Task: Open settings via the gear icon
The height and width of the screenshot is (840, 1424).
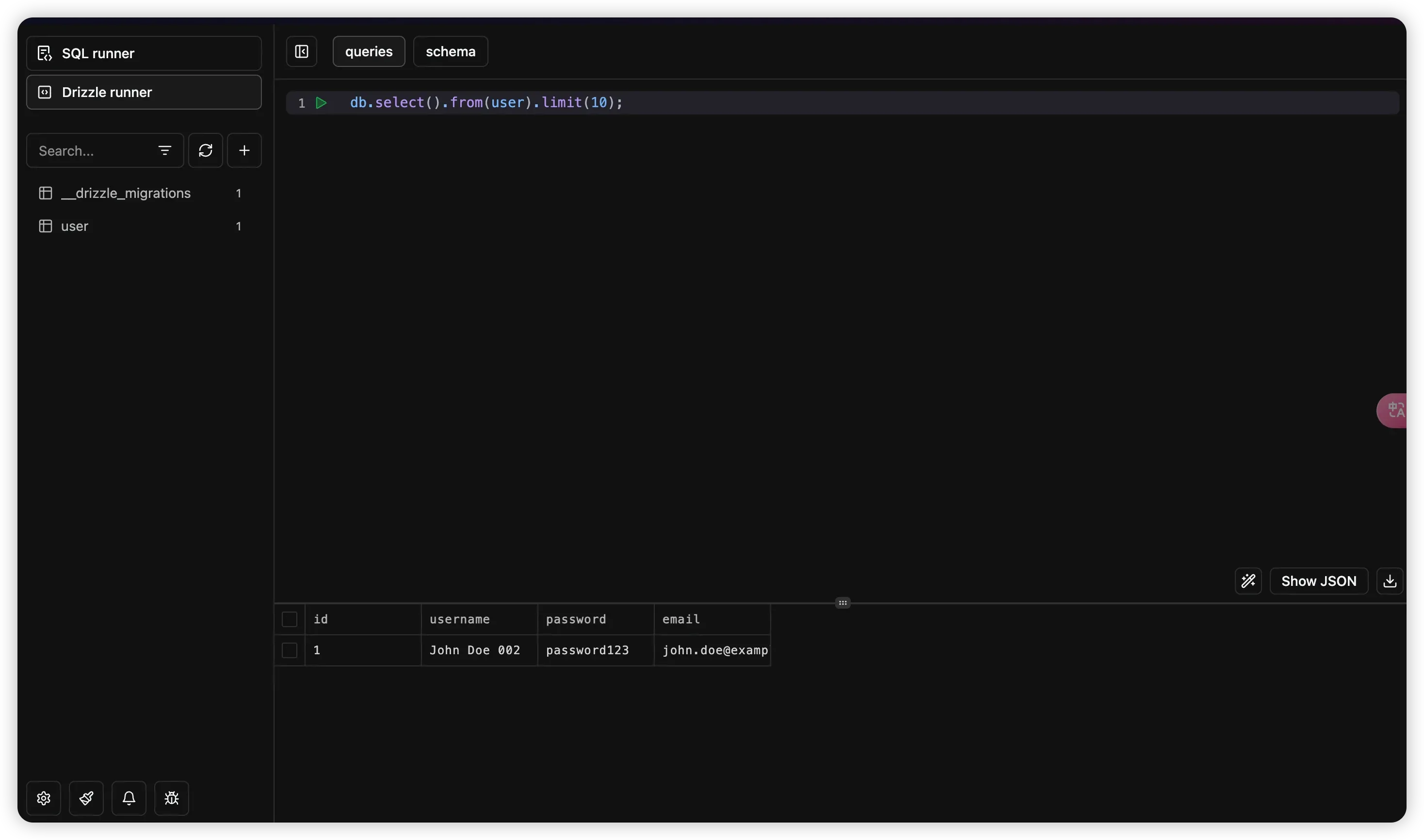Action: point(44,798)
